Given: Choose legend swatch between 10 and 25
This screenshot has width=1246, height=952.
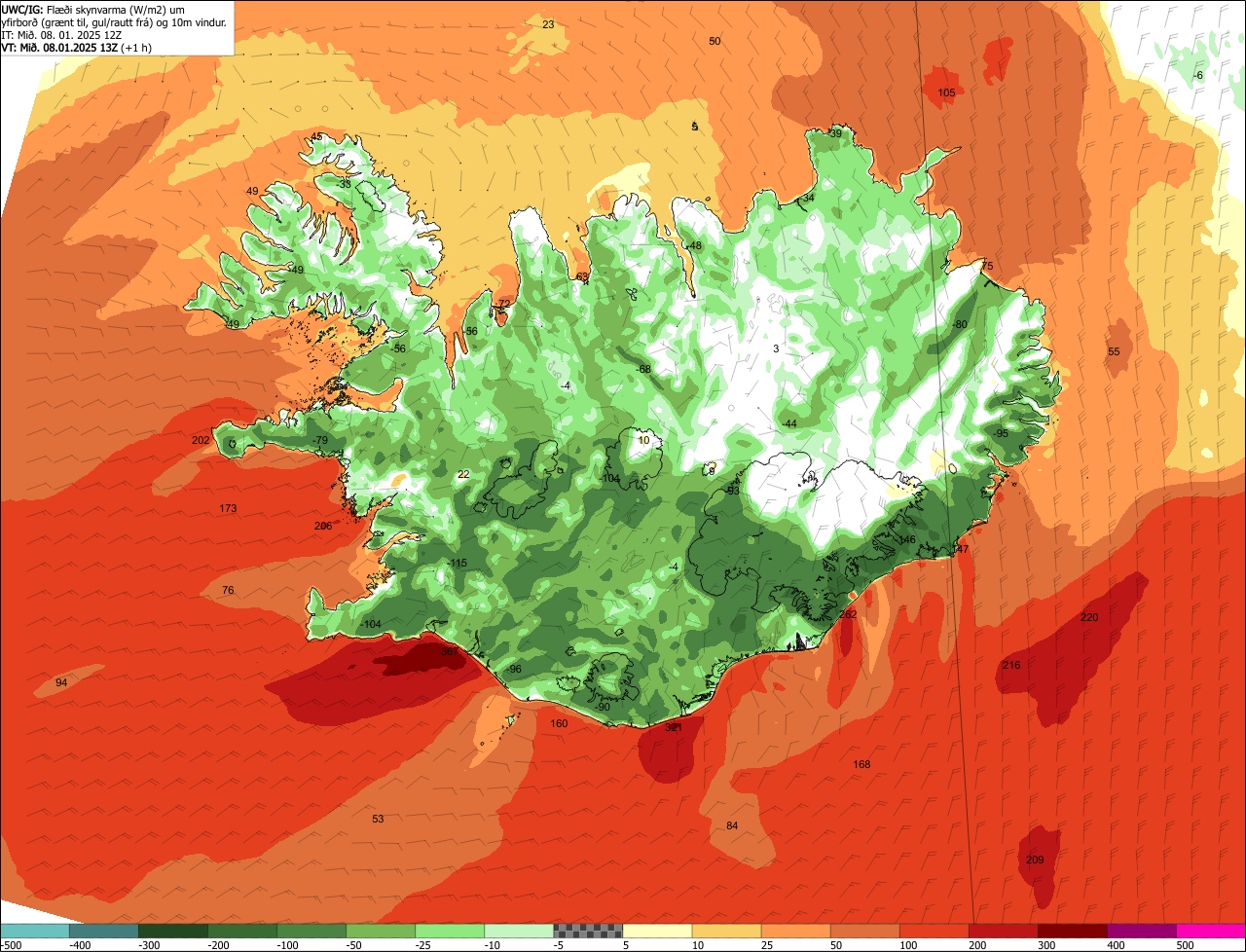Looking at the screenshot, I should point(726,931).
